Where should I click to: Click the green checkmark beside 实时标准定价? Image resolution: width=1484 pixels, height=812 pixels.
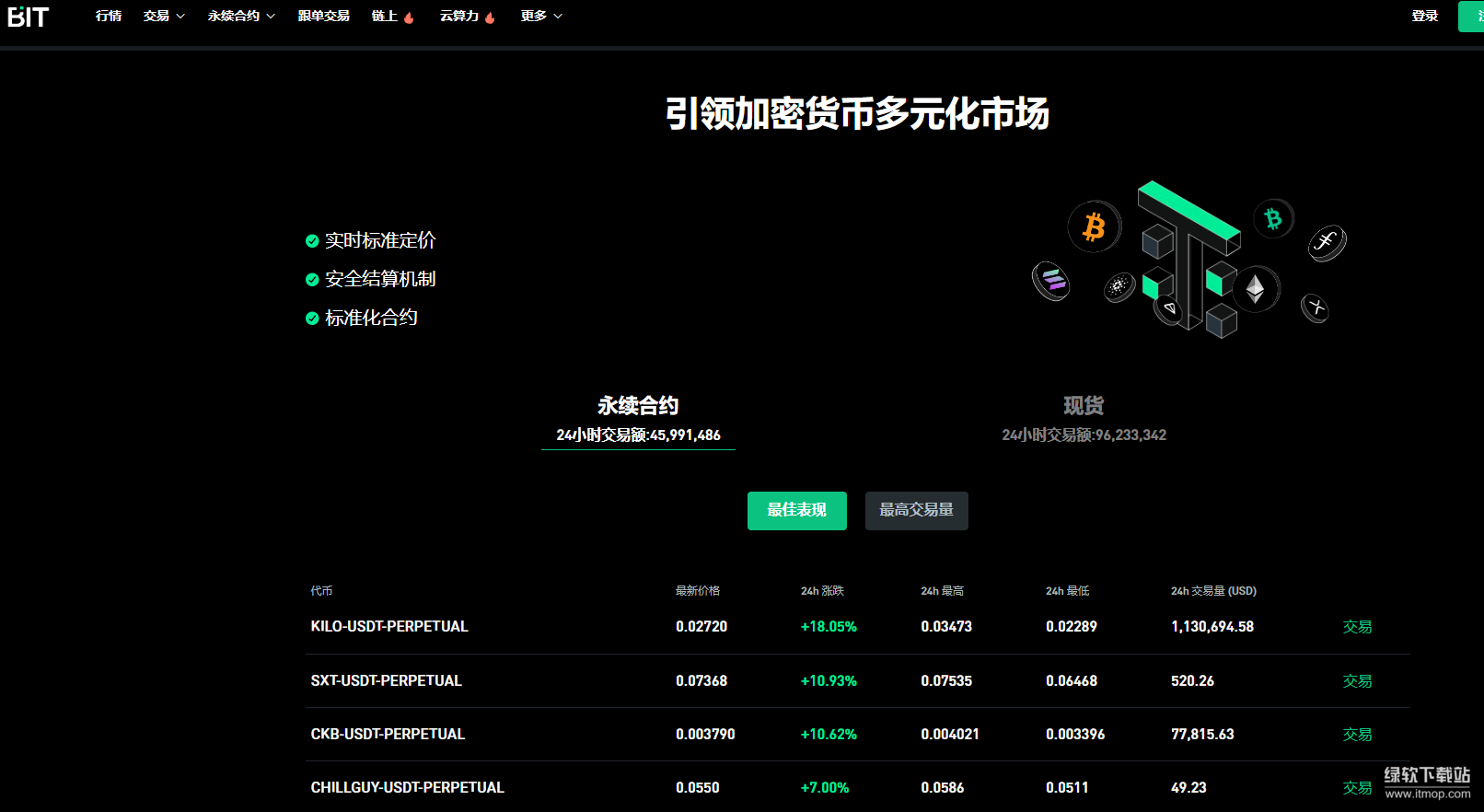[x=312, y=241]
